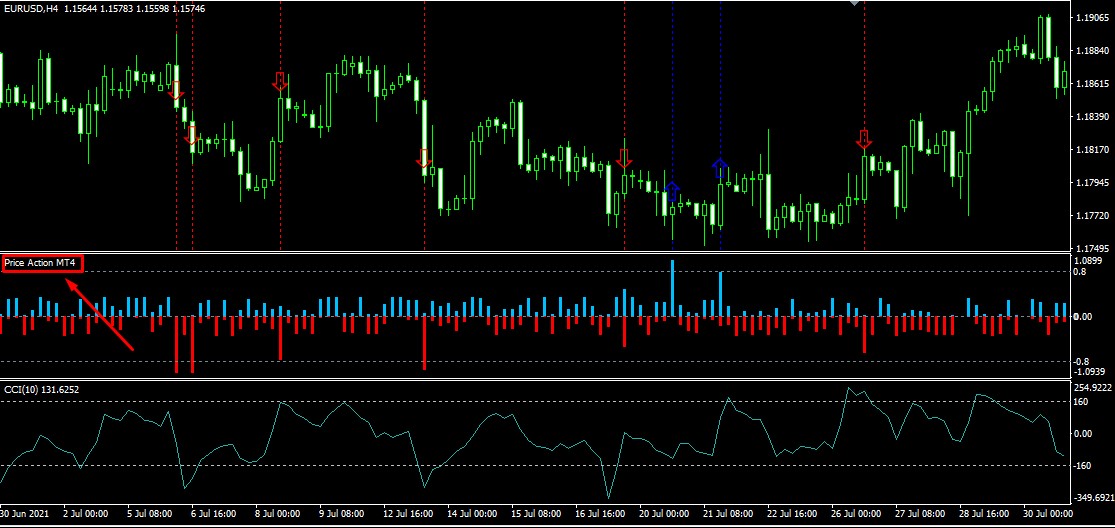Click the red sell arrow above 12 Jul 16:00
The width and height of the screenshot is (1115, 528).
(x=424, y=158)
